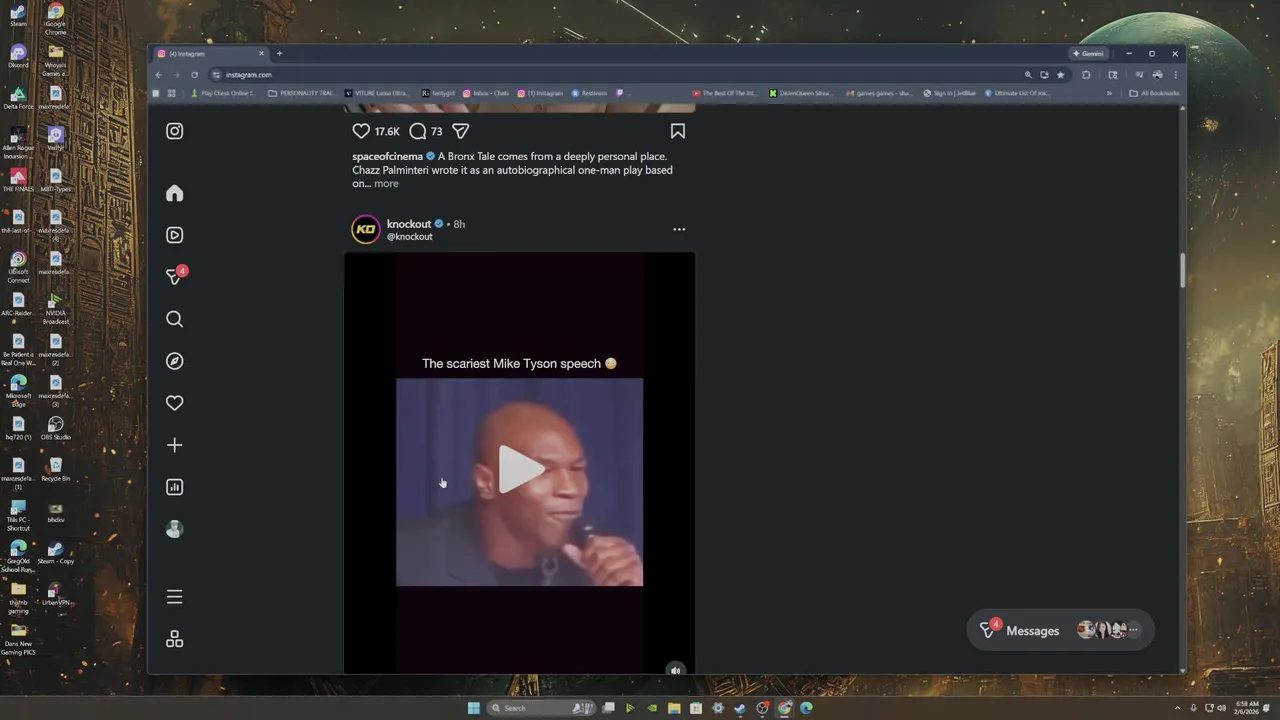Open The Best Of The Int... bookmark
1280x720 pixels.
[x=725, y=93]
